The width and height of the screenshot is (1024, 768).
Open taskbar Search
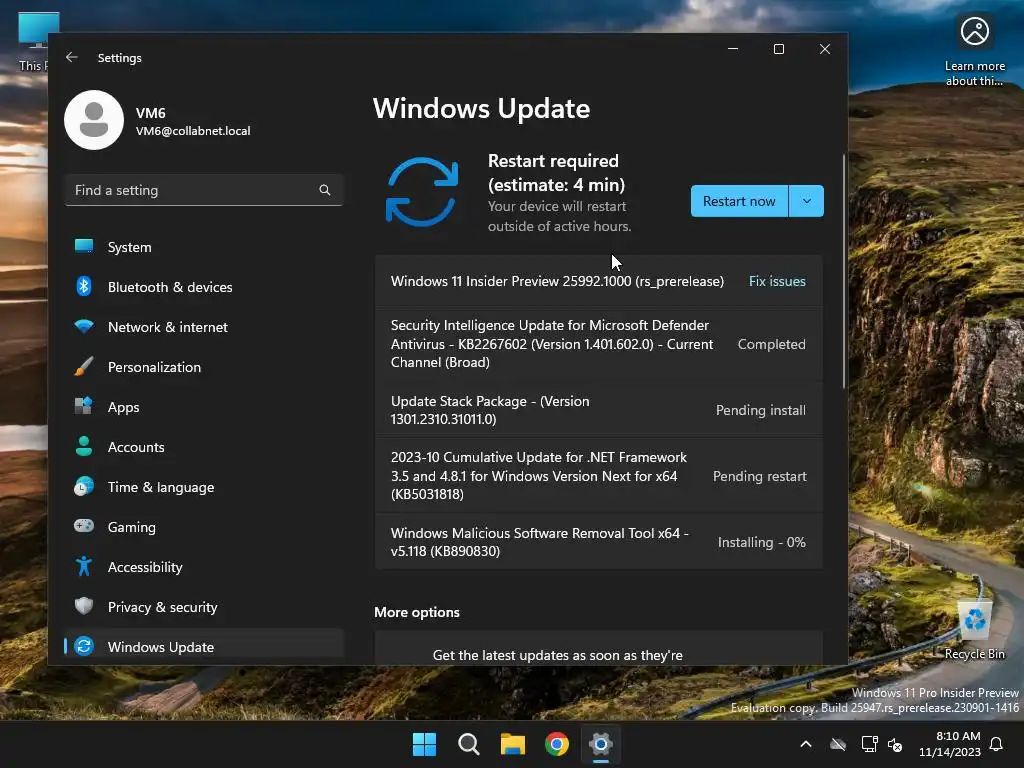point(468,744)
